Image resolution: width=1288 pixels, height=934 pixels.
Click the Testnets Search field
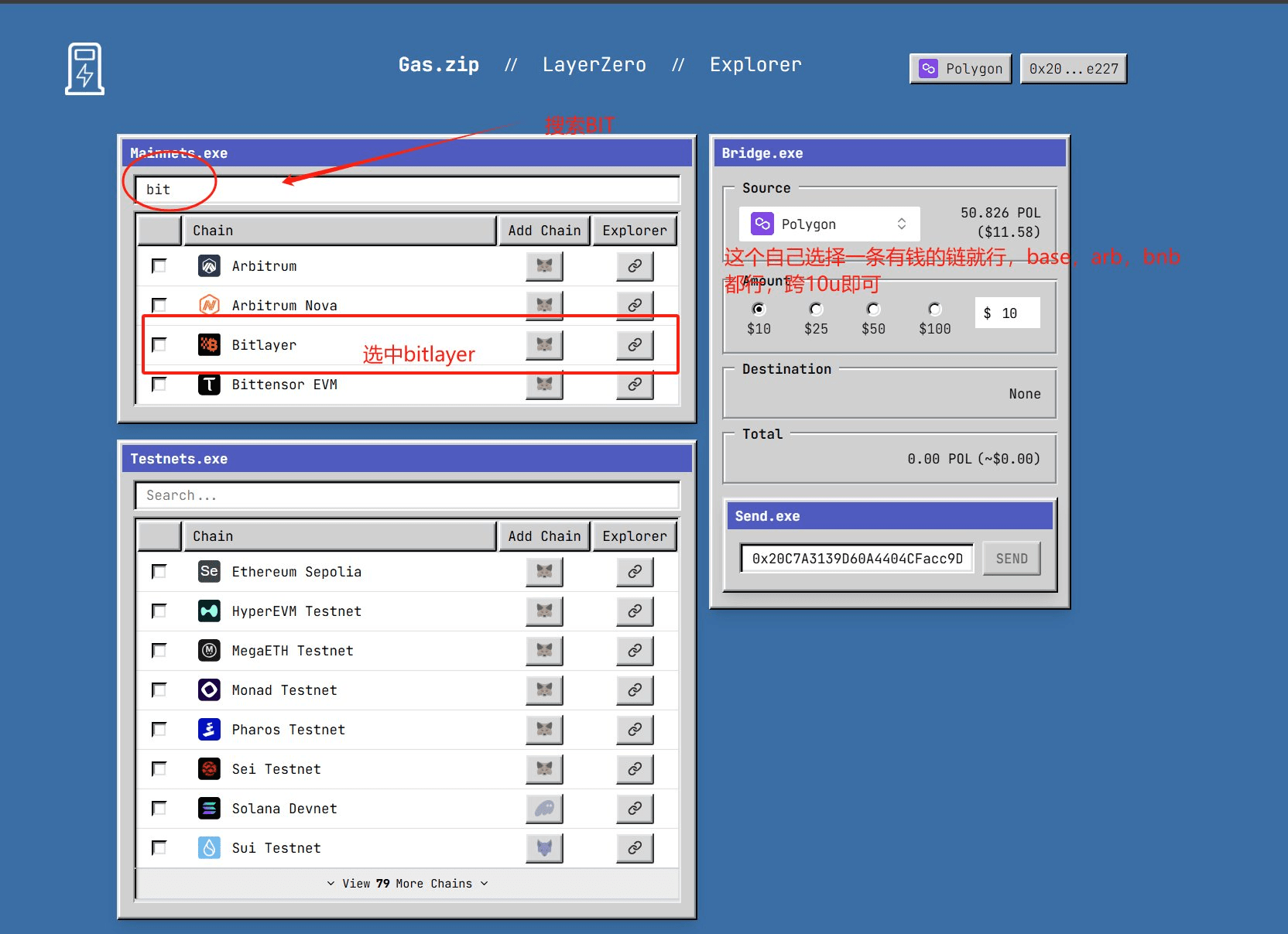coord(407,495)
